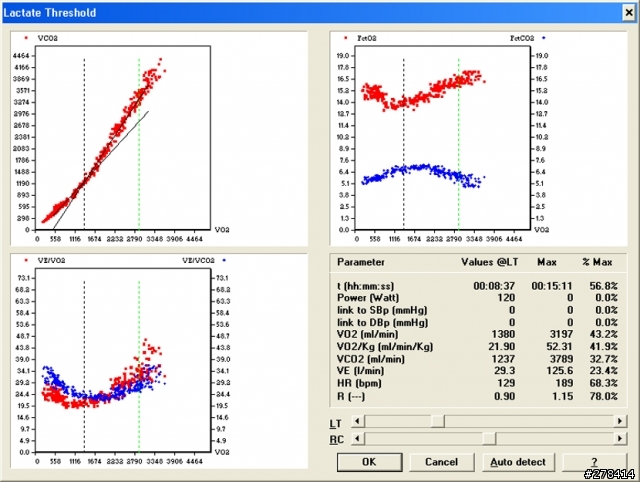
Task: Select the link to SBp (mmHg) row
Action: (478, 310)
